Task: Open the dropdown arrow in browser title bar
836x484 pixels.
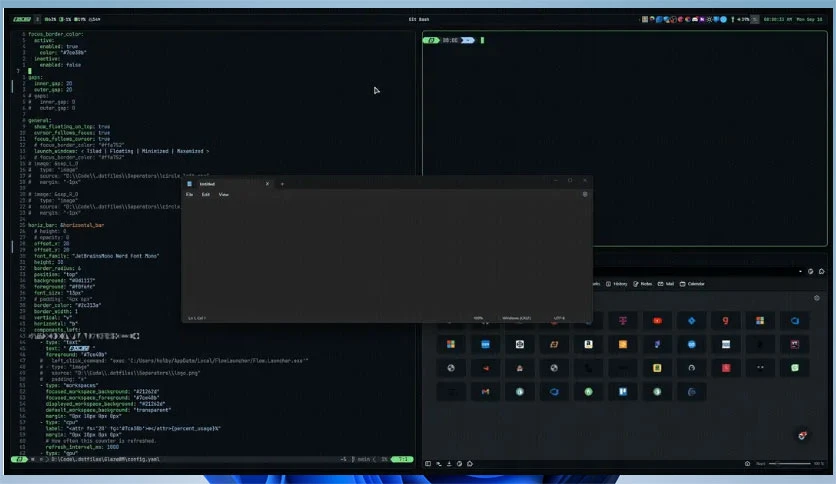Action: [800, 271]
